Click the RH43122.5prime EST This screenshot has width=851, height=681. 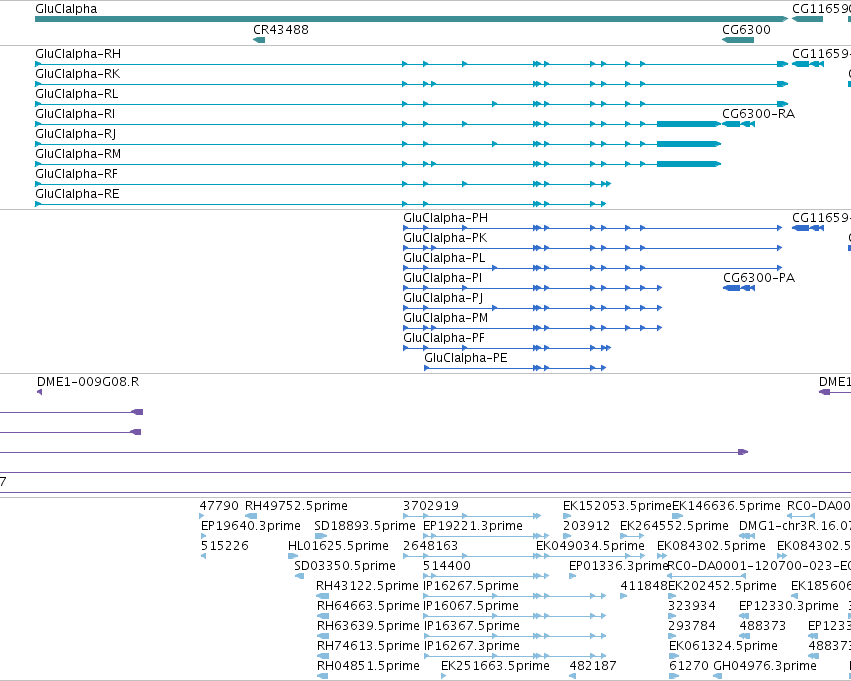tap(367, 587)
